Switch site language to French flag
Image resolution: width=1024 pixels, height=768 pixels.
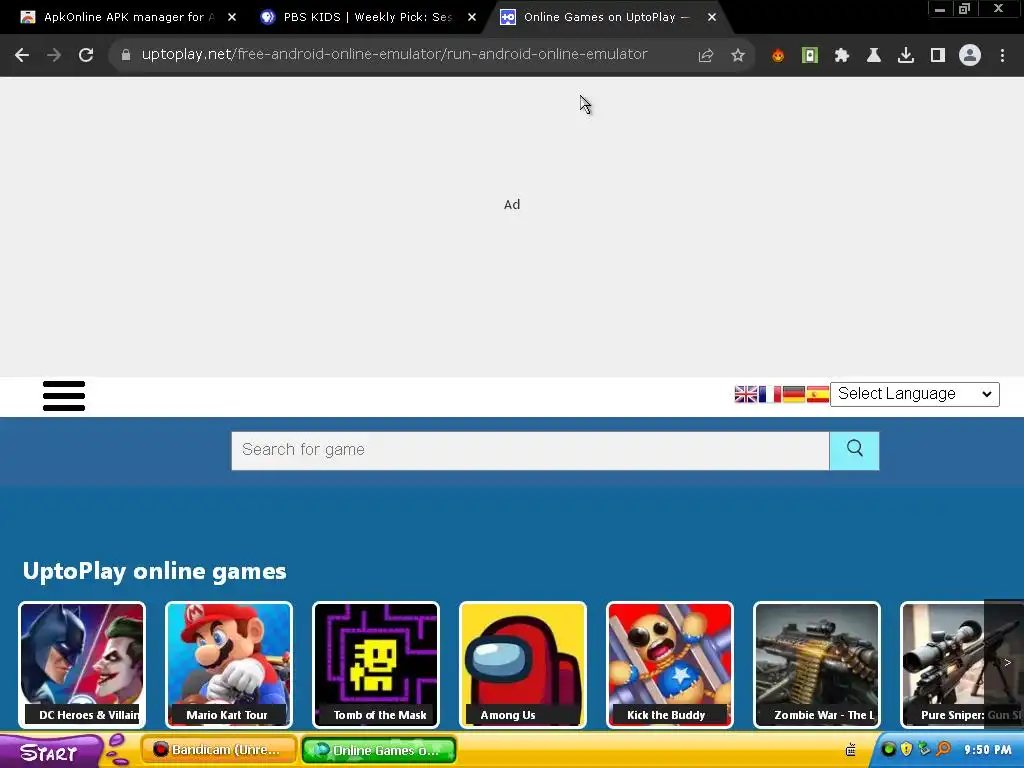pyautogui.click(x=769, y=394)
